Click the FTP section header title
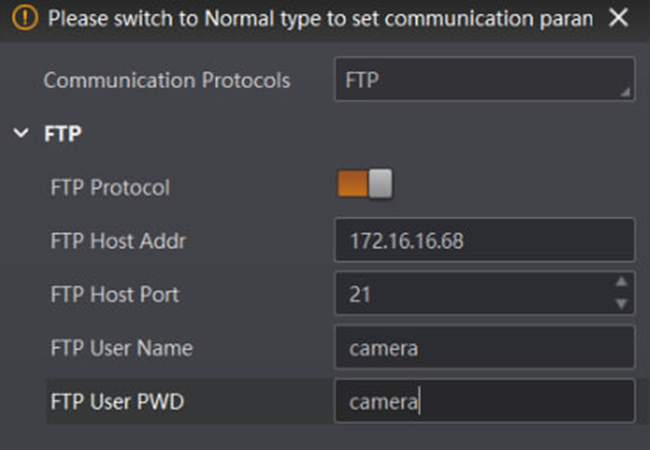 coord(63,134)
